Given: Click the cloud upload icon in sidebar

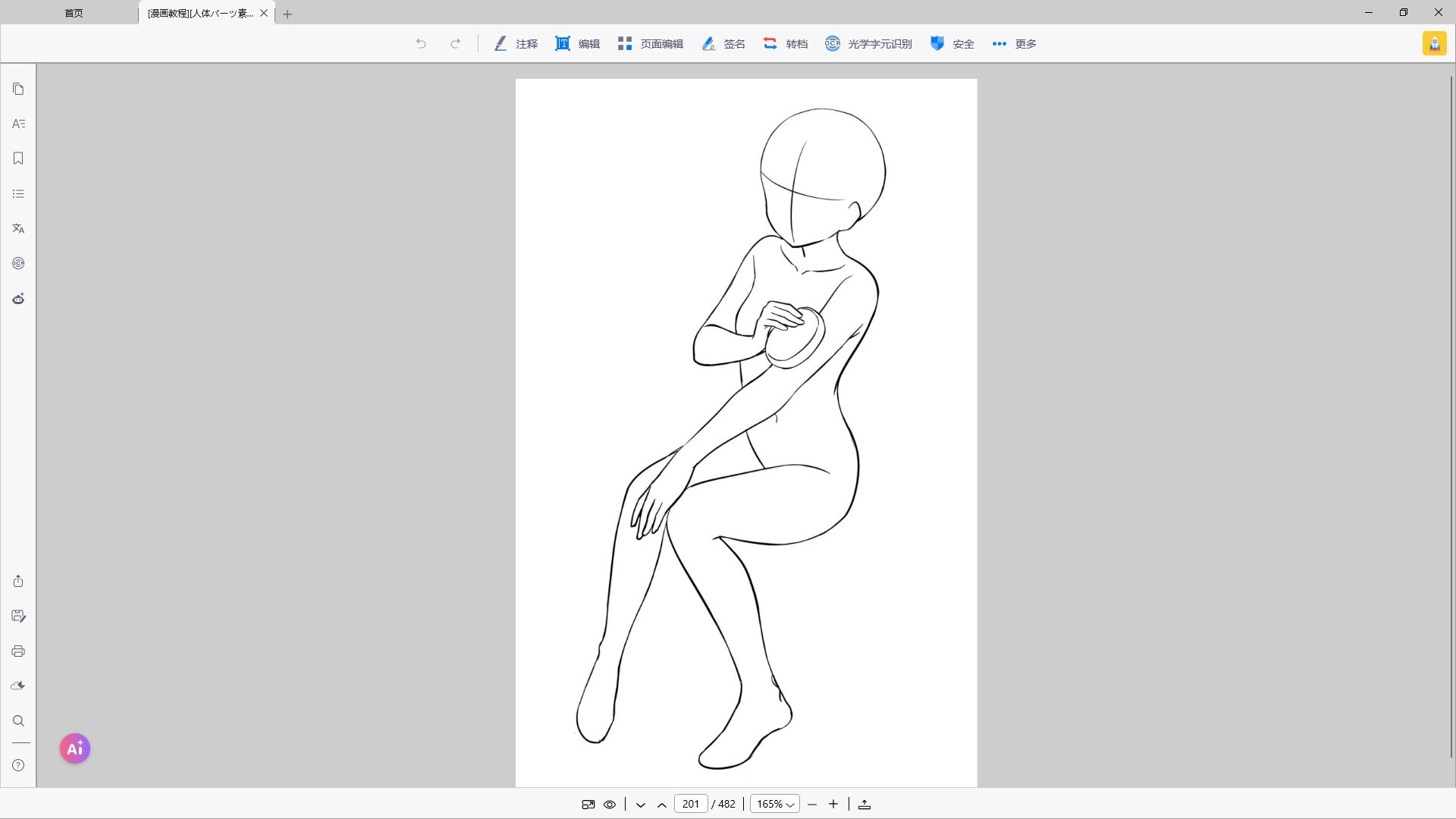Looking at the screenshot, I should point(18,686).
